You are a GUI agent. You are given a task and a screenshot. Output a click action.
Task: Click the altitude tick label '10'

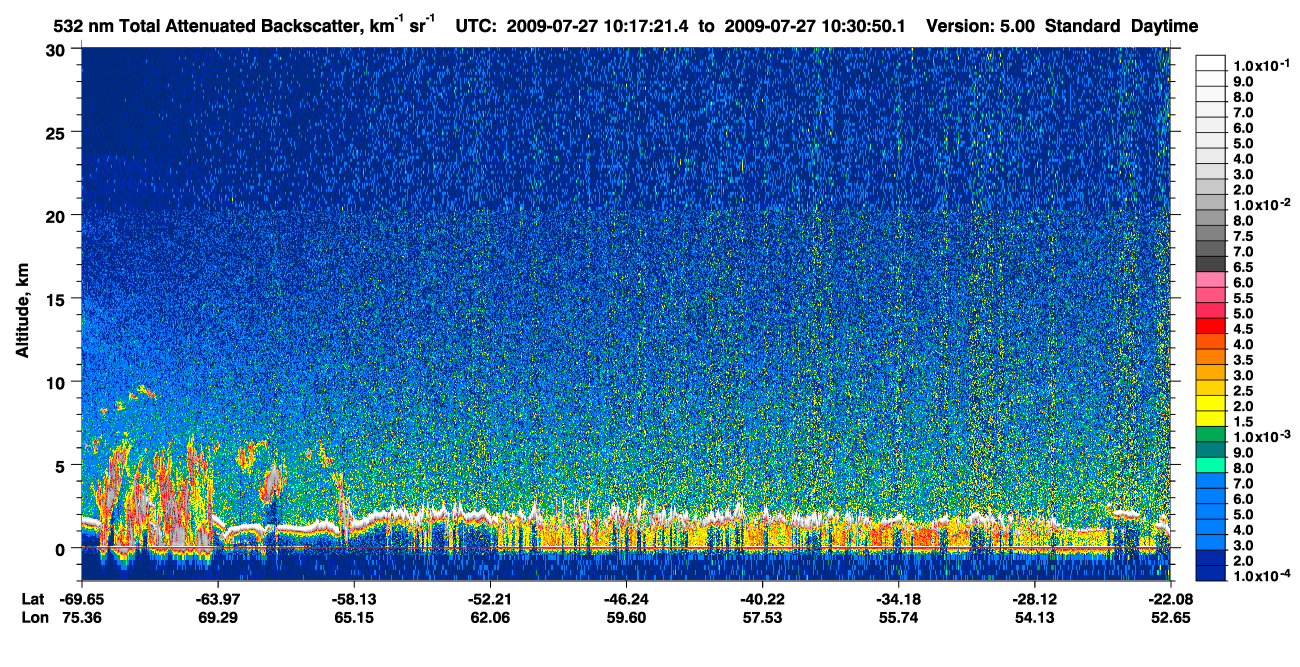[x=58, y=382]
